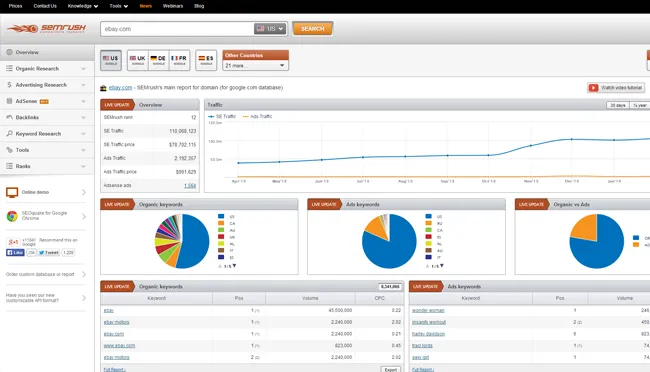Open the News menu item
The height and width of the screenshot is (372, 650).
coord(146,6)
